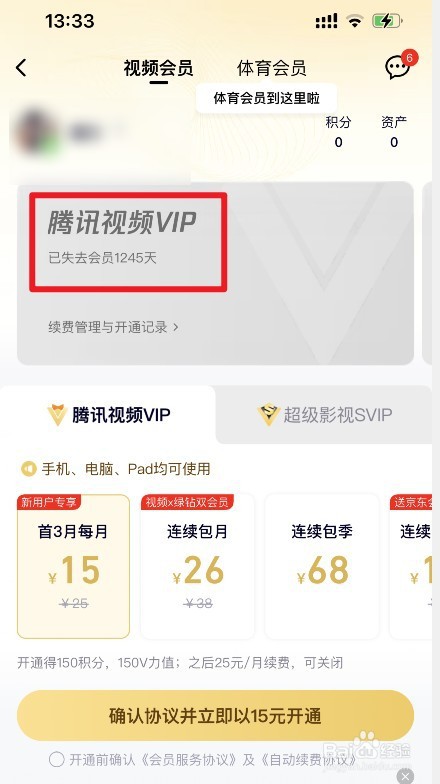Tap the speaker icon beside device notice
This screenshot has height=784, width=440.
pyautogui.click(x=28, y=469)
